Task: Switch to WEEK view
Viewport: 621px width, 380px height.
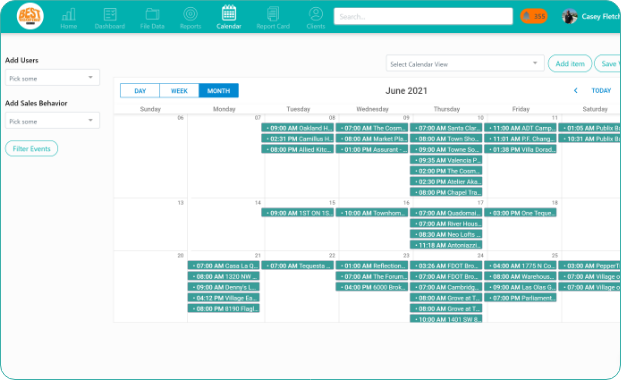Action: (x=179, y=91)
